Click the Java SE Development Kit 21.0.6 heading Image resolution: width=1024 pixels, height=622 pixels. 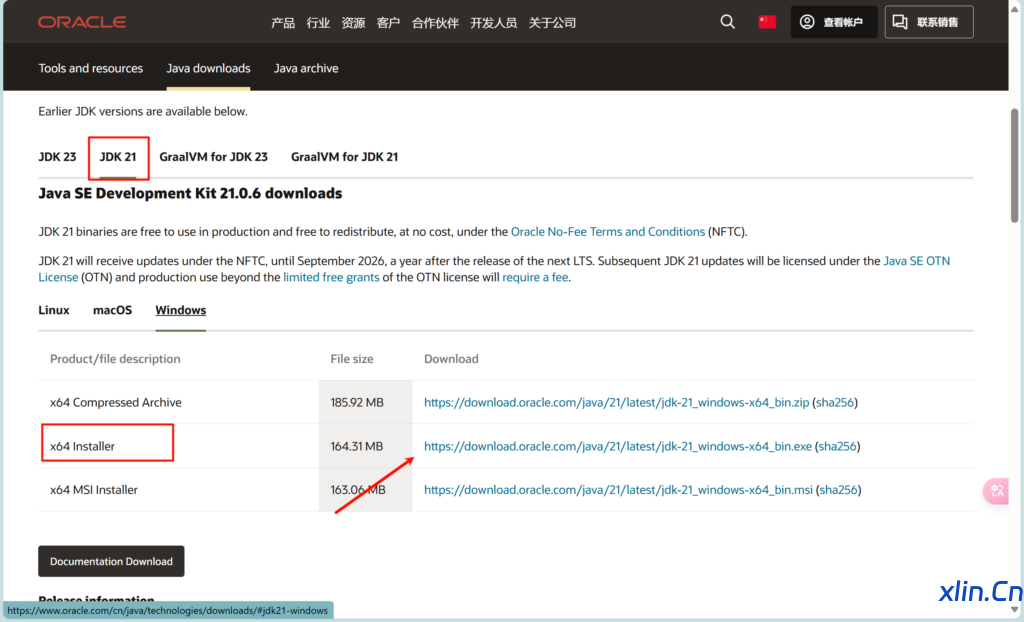(190, 193)
